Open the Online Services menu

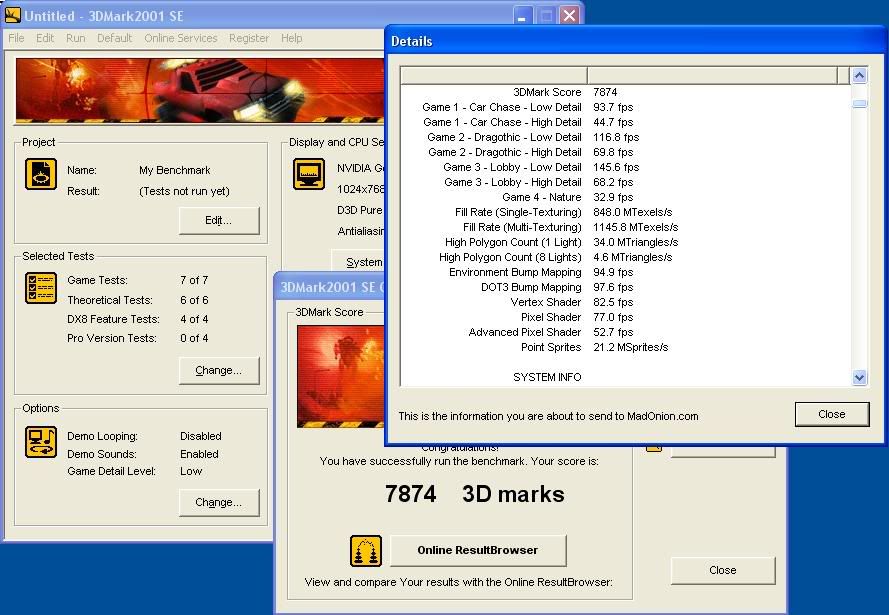[x=180, y=38]
